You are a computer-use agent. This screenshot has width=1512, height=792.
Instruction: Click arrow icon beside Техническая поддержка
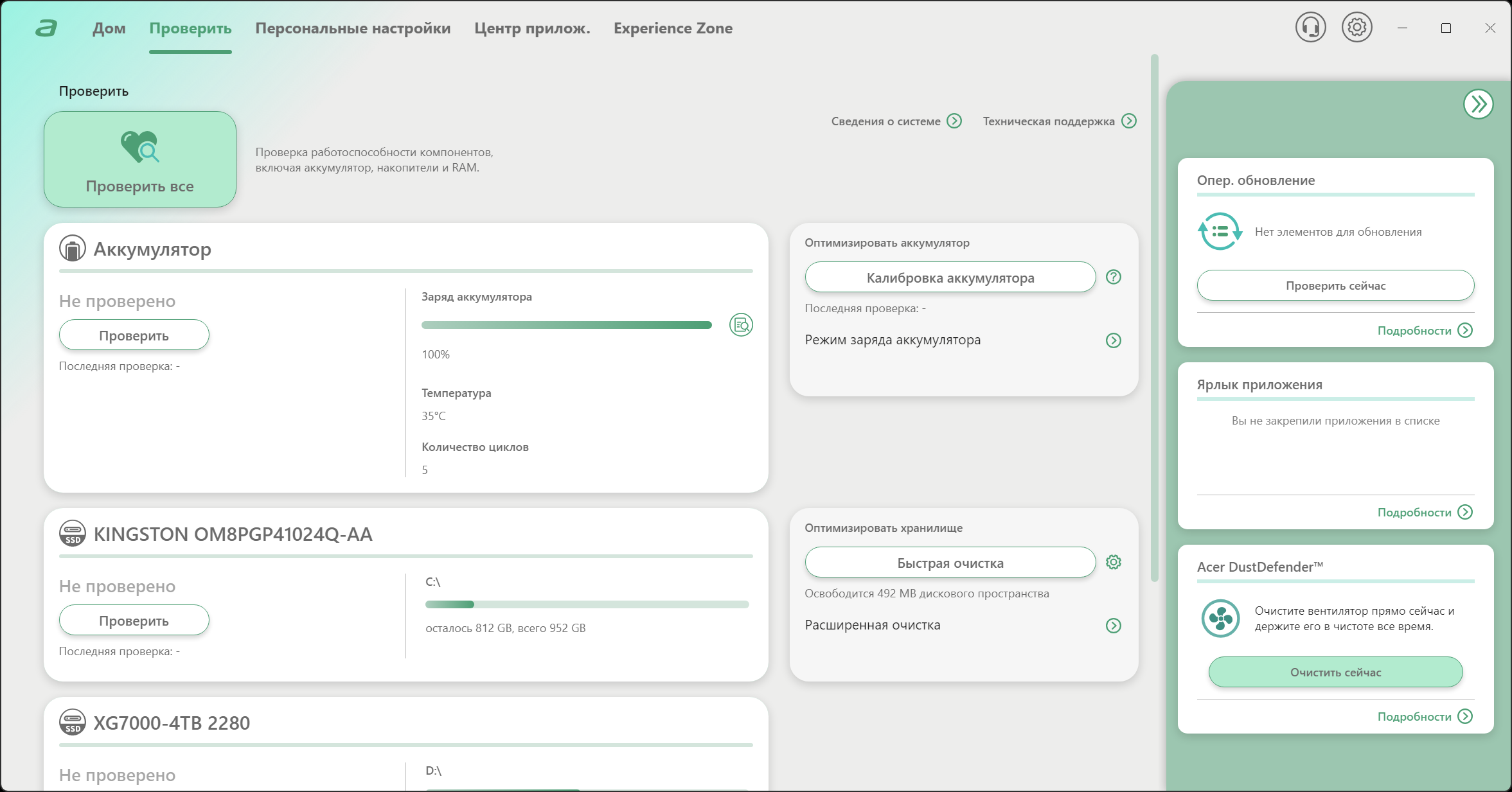pos(1128,121)
